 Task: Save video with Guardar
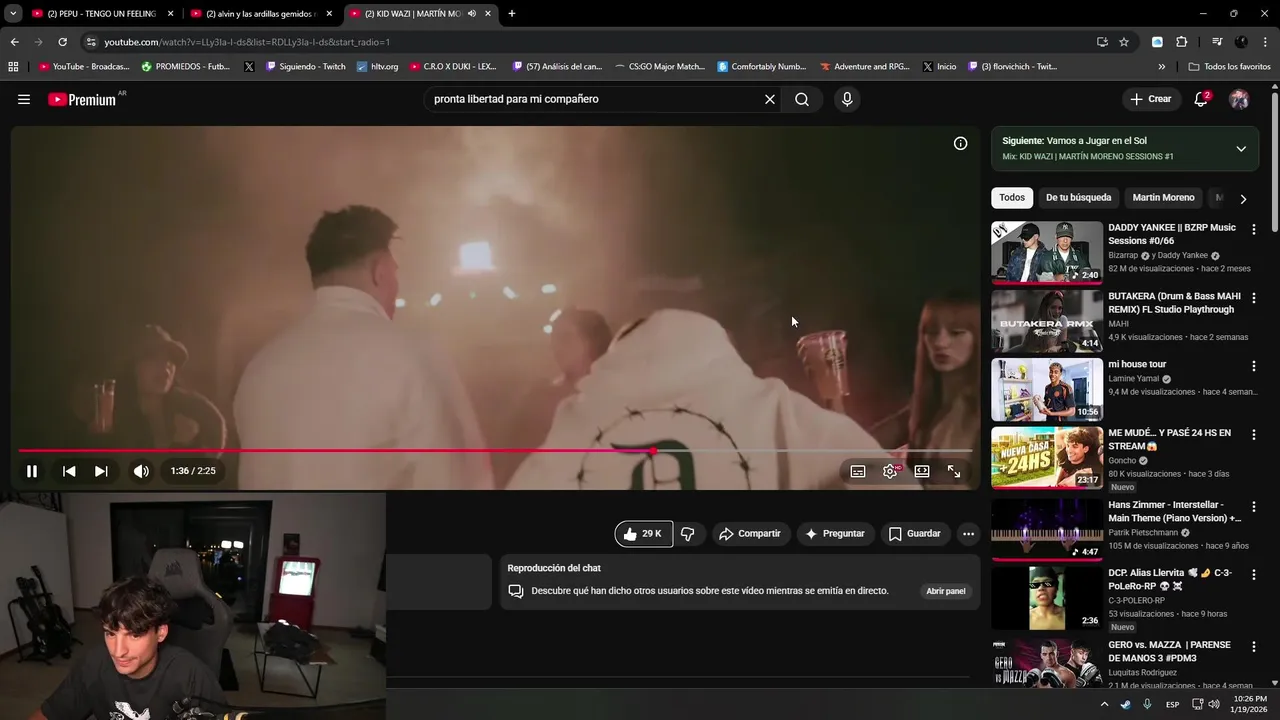915,534
